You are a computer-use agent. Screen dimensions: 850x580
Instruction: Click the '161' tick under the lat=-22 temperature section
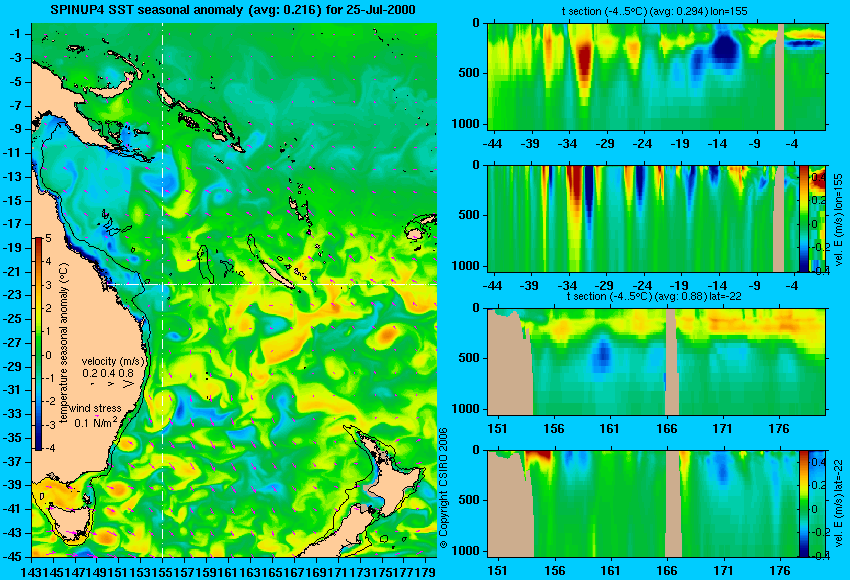[x=609, y=429]
